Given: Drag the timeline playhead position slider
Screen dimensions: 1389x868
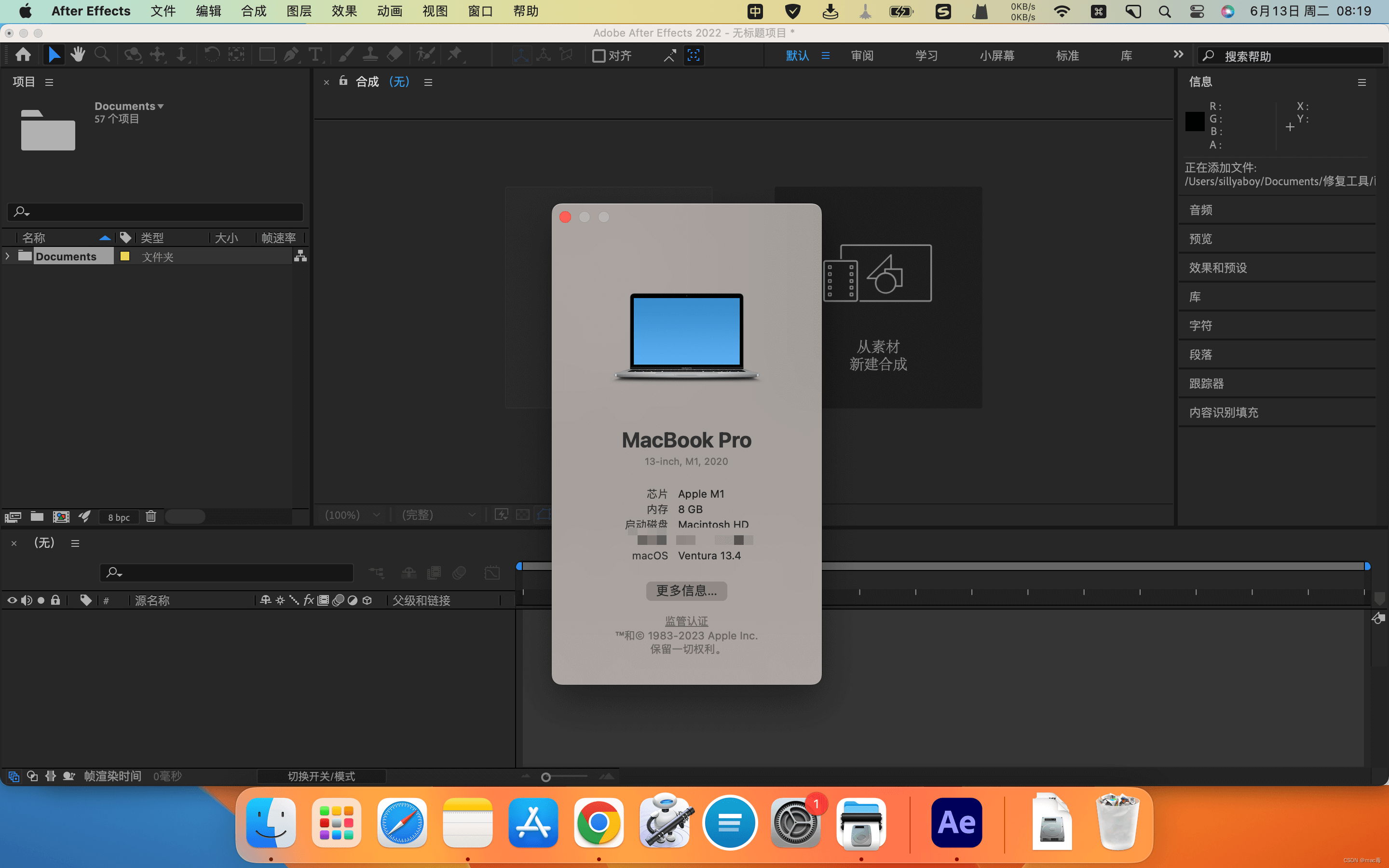Looking at the screenshot, I should [x=519, y=566].
